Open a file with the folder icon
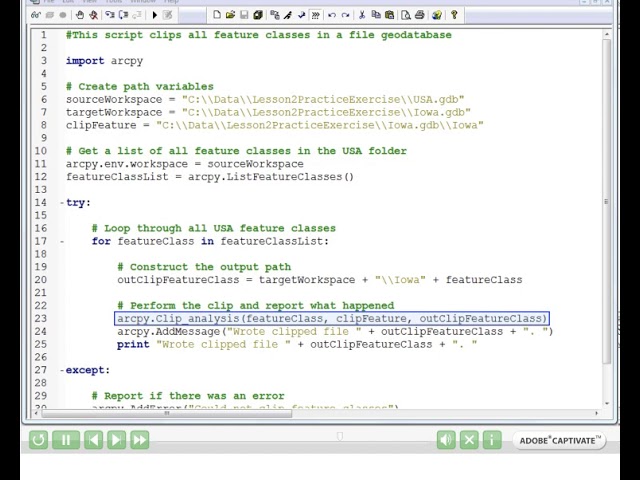The height and width of the screenshot is (480, 640). point(230,15)
